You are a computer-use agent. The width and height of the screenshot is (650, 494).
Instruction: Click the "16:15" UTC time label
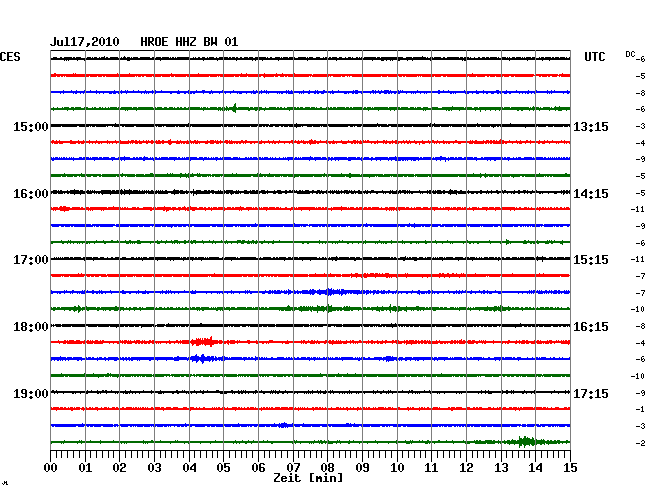tap(591, 327)
